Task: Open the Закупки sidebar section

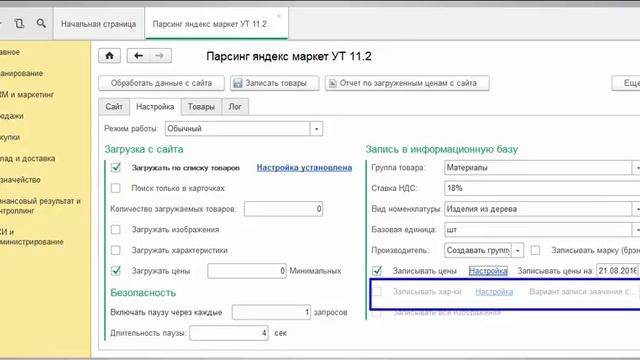Action: 10,137
